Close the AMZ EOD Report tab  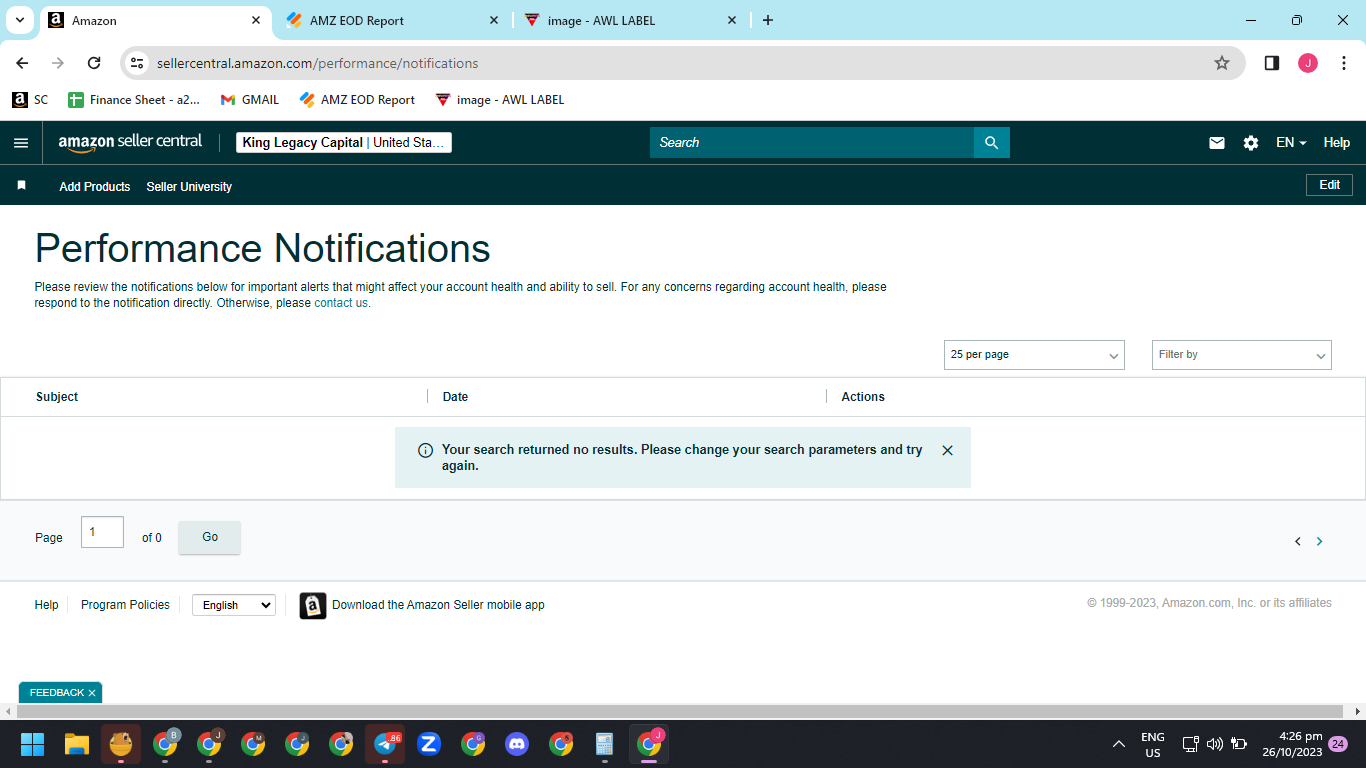point(494,20)
